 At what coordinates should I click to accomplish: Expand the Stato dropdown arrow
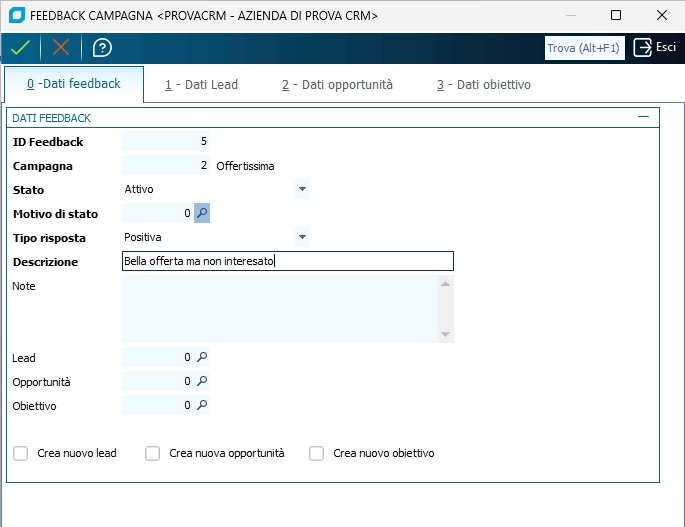pos(302,189)
